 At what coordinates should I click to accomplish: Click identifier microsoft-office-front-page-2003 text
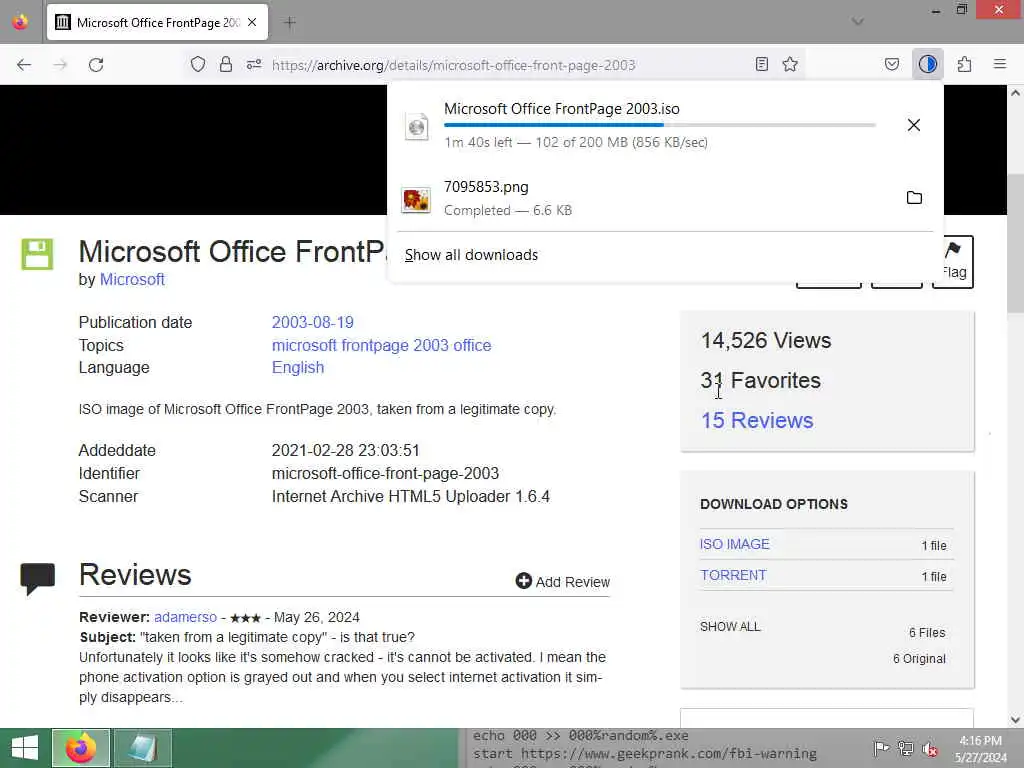point(385,473)
